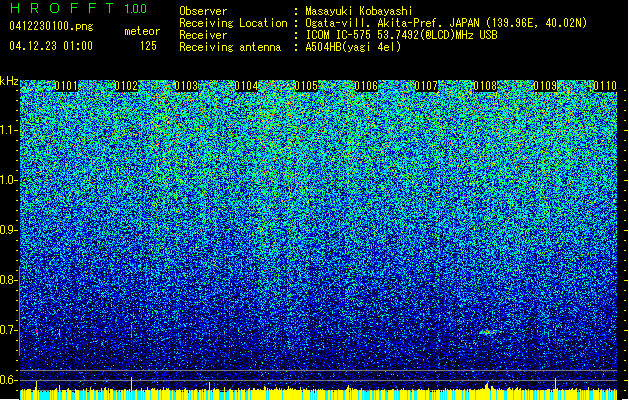Image resolution: width=629 pixels, height=400 pixels.
Task: Click the 0109 time marker
Action: pos(546,86)
